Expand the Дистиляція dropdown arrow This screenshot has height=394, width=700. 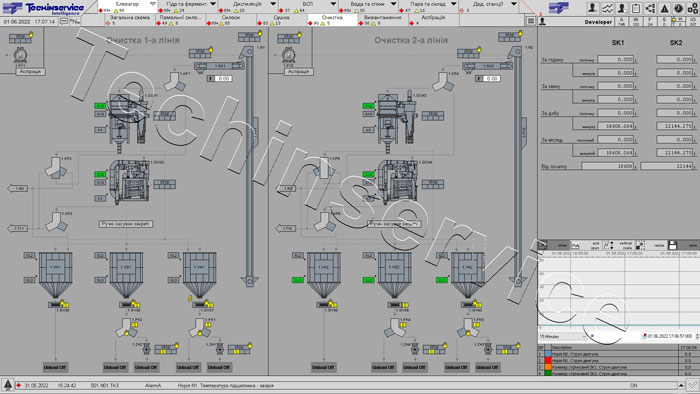coord(273,4)
